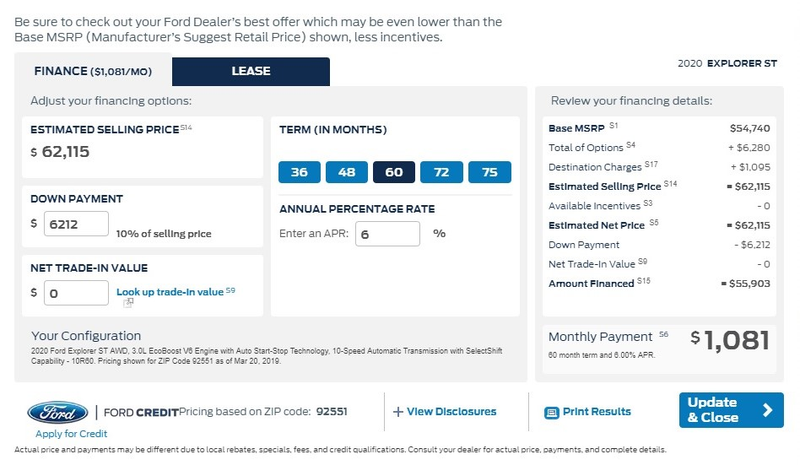Click the printer icon beside Print Results
Image resolution: width=800 pixels, height=465 pixels.
552,412
